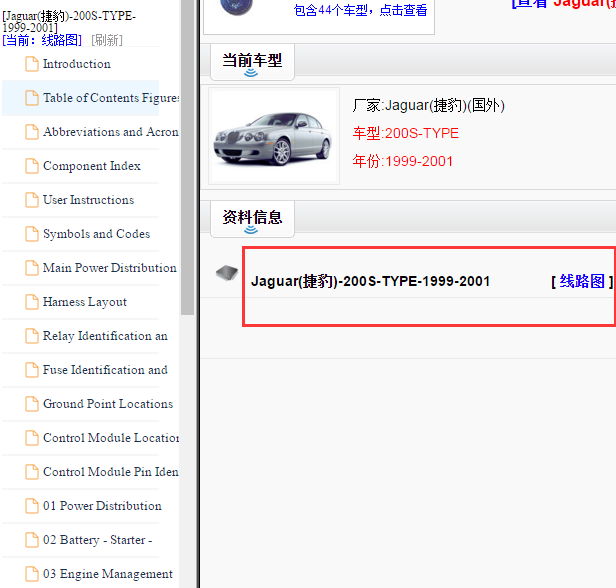Click the Table of Contents Figures page icon
Viewport: 616px width, 588px height.
pyautogui.click(x=32, y=98)
